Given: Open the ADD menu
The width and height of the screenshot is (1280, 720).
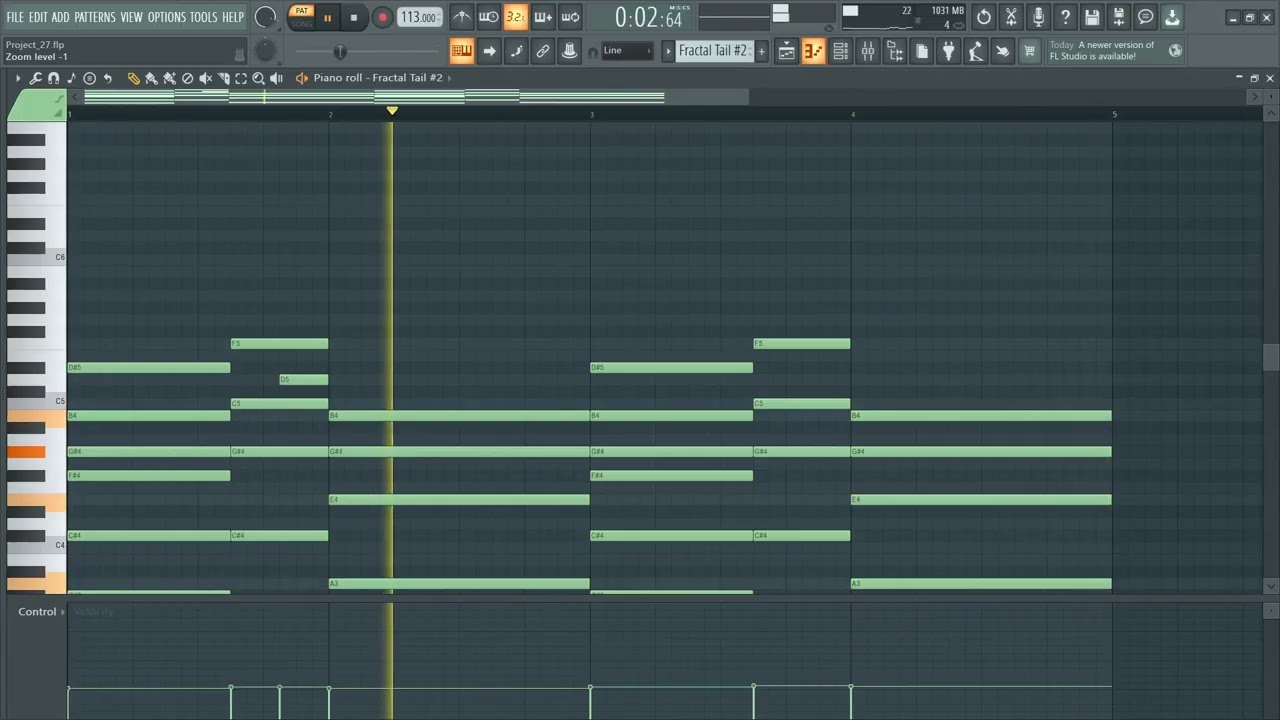Looking at the screenshot, I should point(60,17).
